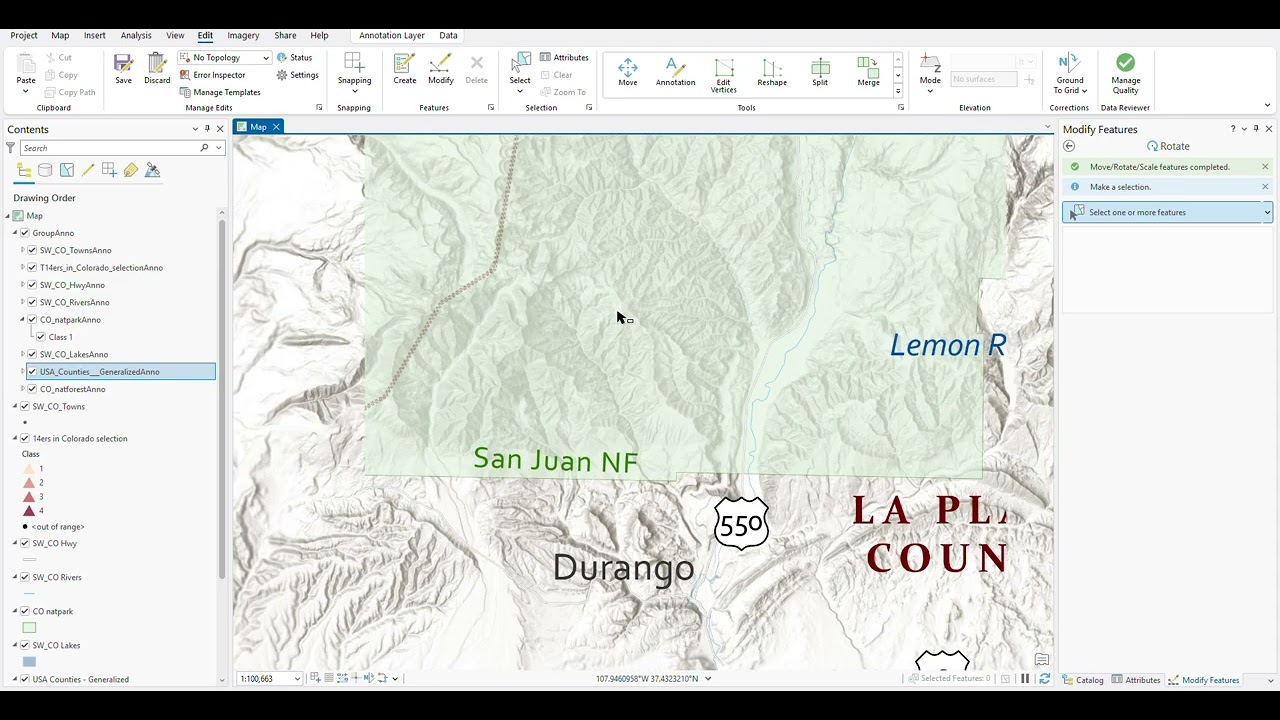Switch to List By Perspective Imagery view
The image size is (1280, 720).
(152, 170)
